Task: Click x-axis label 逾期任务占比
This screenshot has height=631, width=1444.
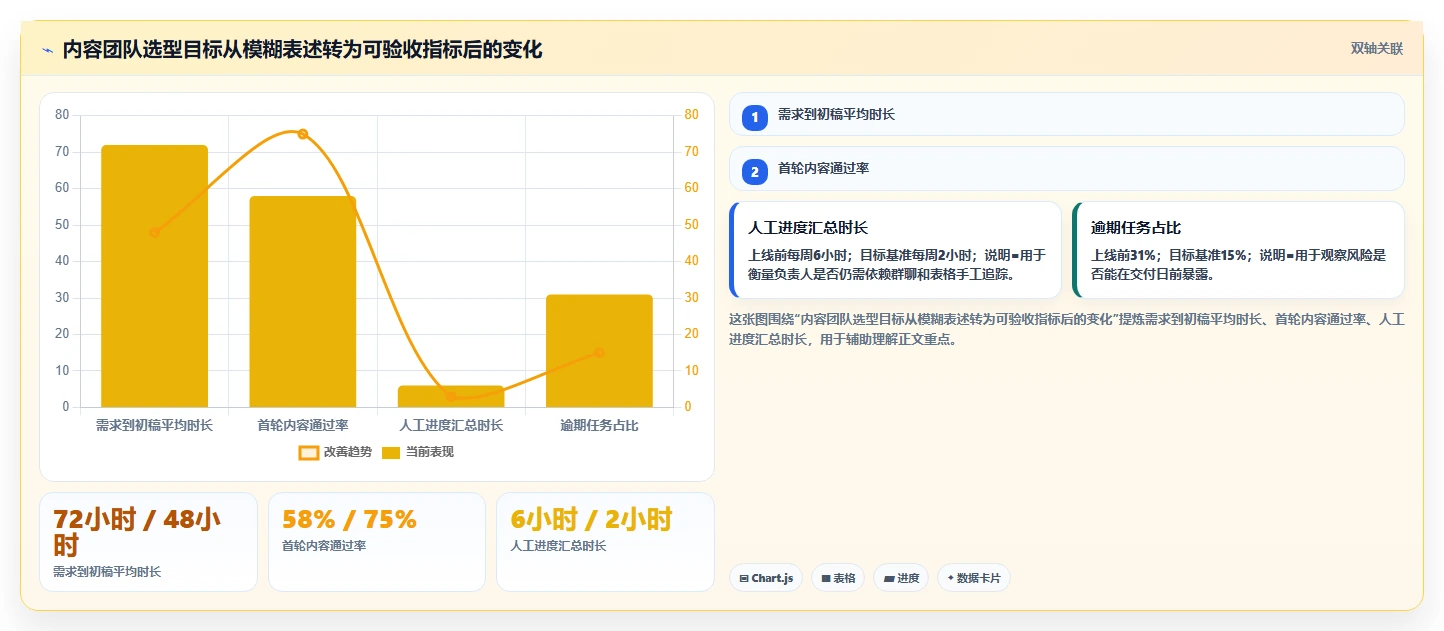Action: [599, 425]
